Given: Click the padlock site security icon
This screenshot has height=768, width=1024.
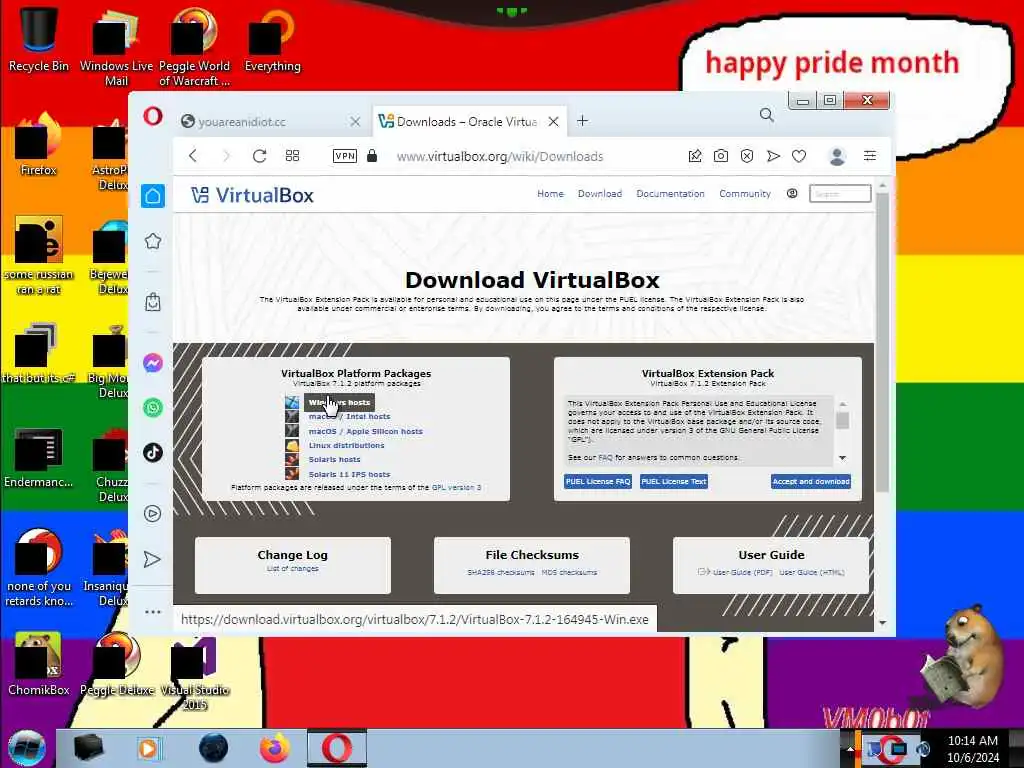Looking at the screenshot, I should point(372,155).
